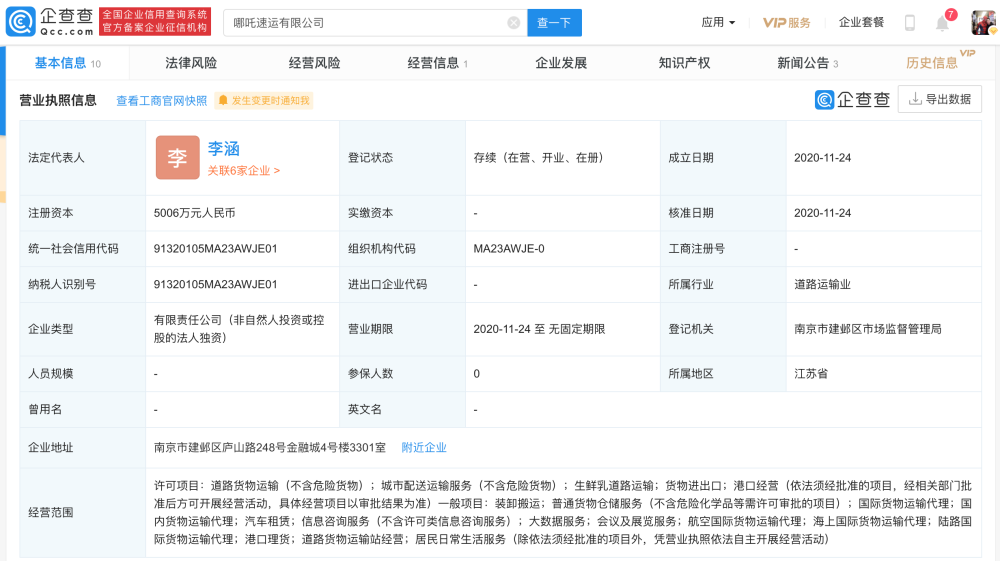This screenshot has width=1000, height=561.
Task: Select business term 2020-11-24 至 无固定期限
Action: click(x=540, y=329)
